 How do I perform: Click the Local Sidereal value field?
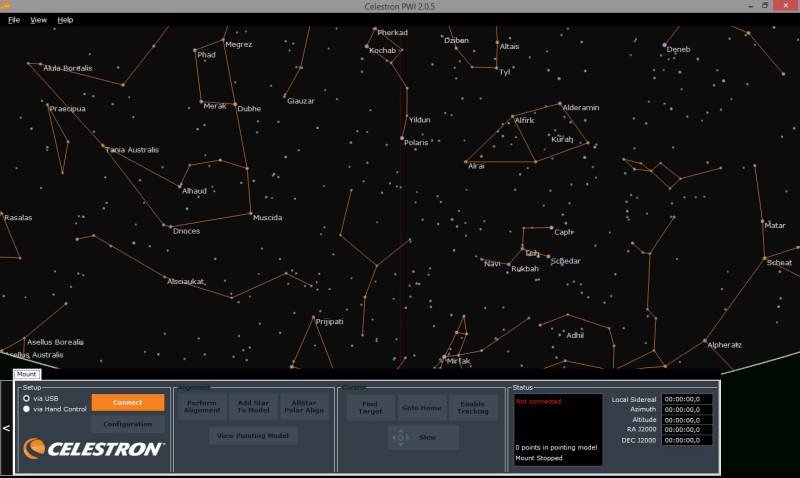687,399
